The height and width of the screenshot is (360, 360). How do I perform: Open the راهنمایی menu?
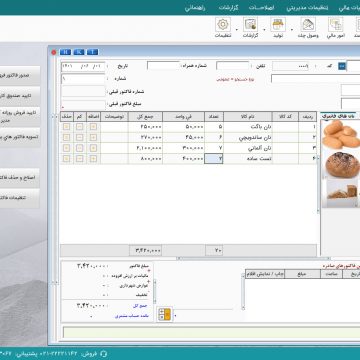(x=195, y=8)
